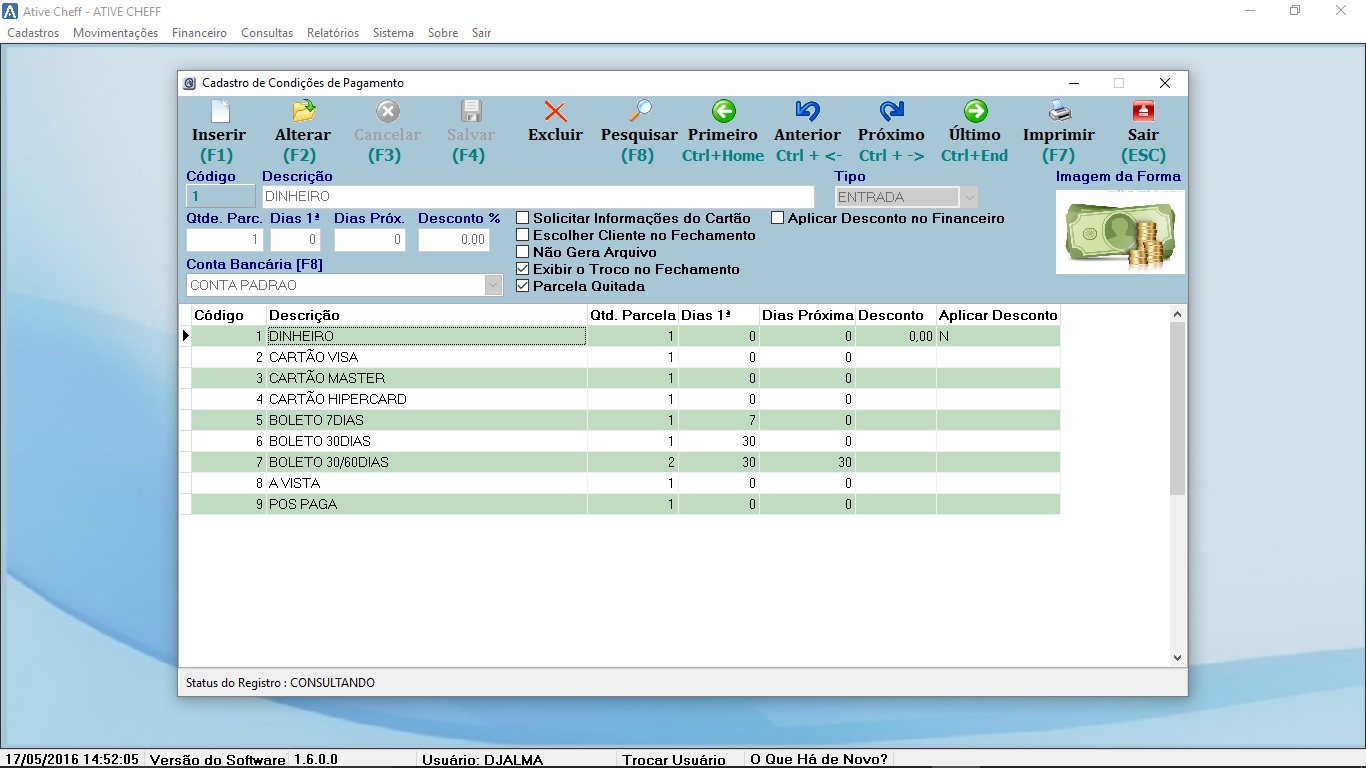This screenshot has height=768, width=1366.
Task: Click the Sair menu item
Action: tap(481, 33)
